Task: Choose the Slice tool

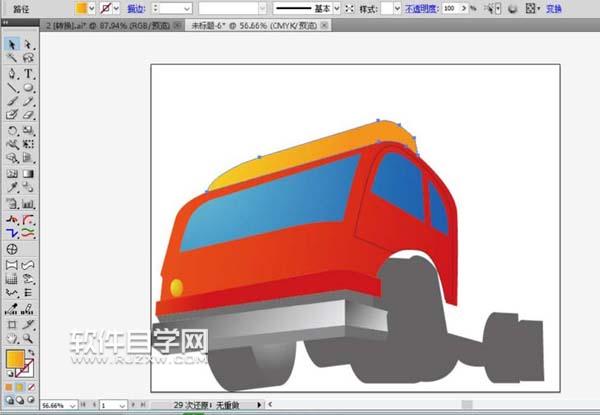Action: click(x=28, y=324)
